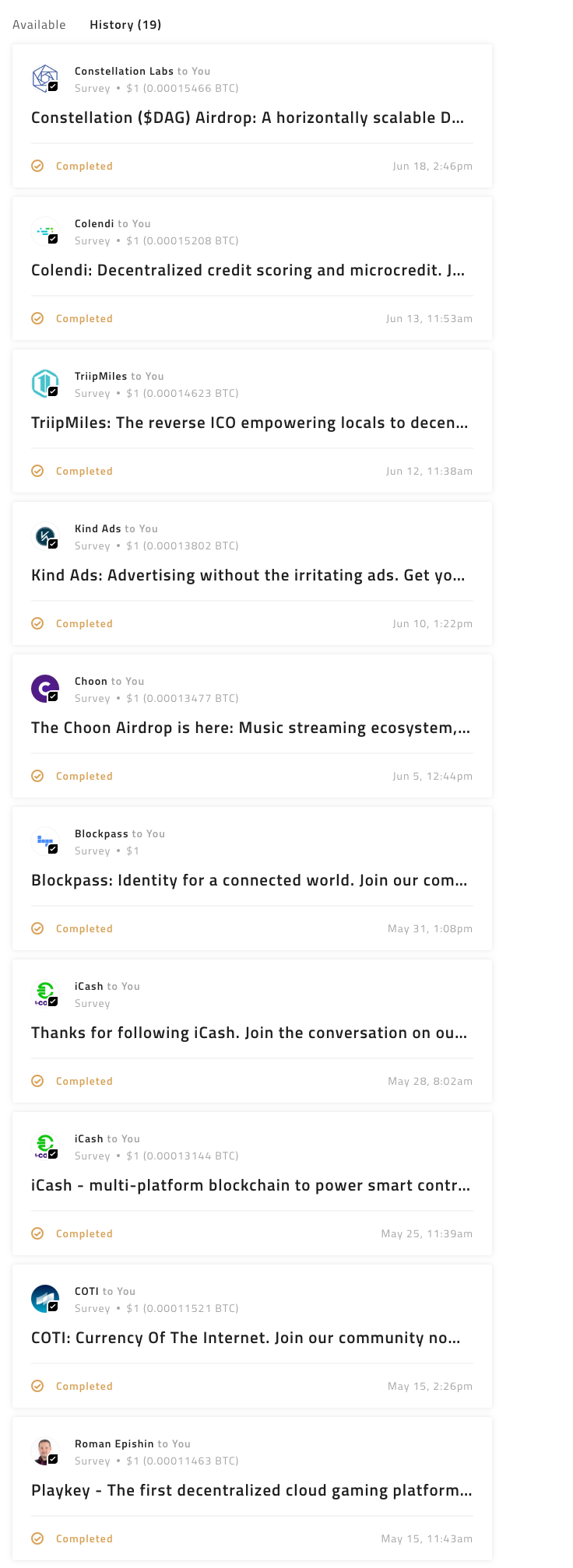
Task: Click the Blockpass logo icon
Action: (45, 840)
